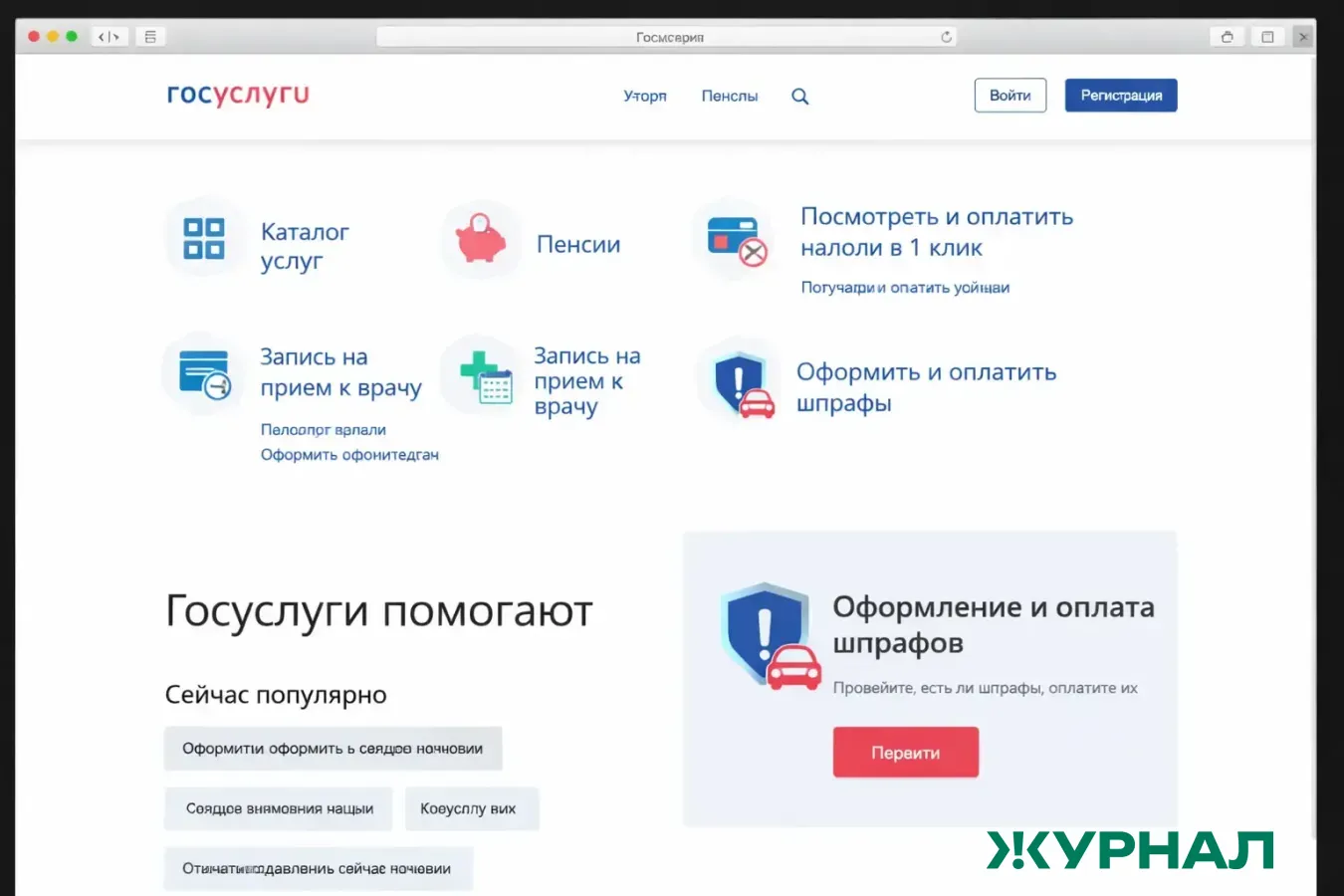This screenshot has height=896, width=1344.
Task: Select the doctor appointment card icon
Action: [x=202, y=373]
